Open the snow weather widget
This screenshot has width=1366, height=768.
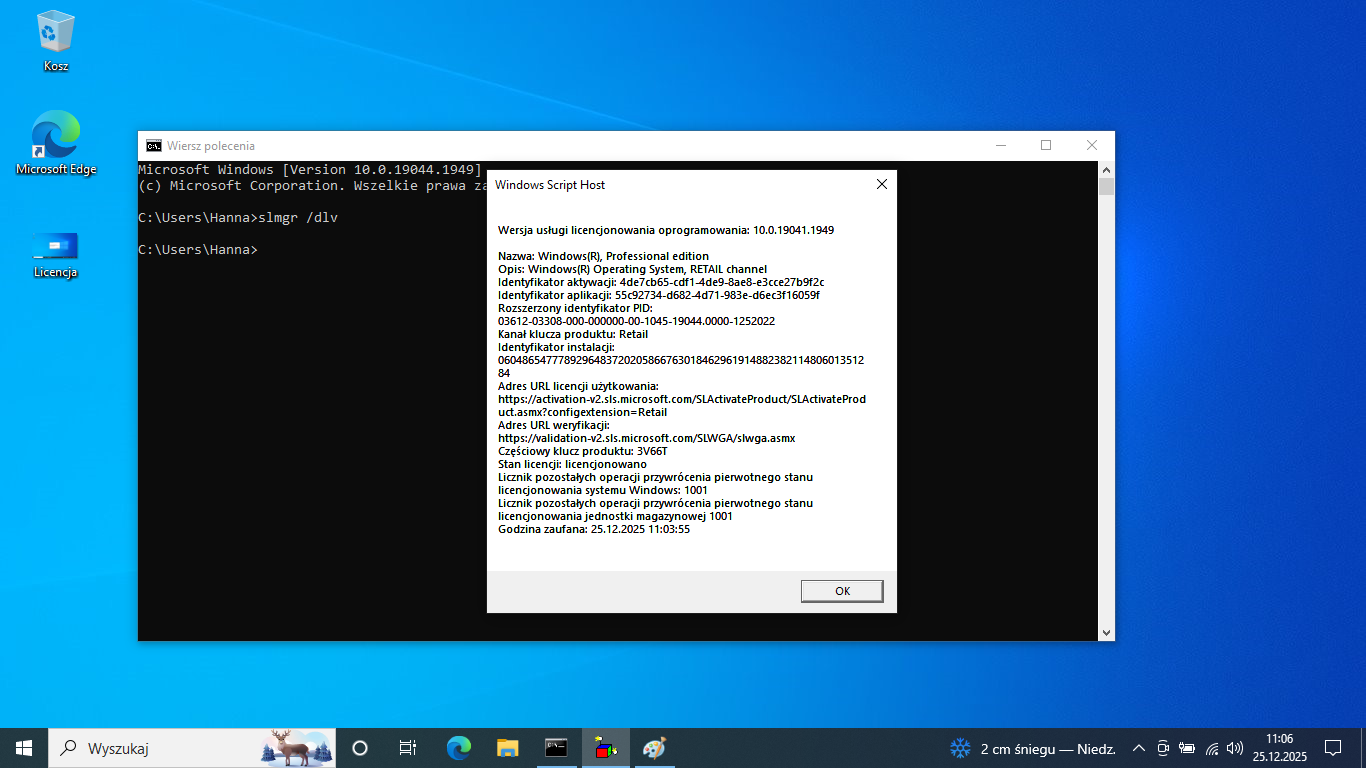pyautogui.click(x=1032, y=748)
